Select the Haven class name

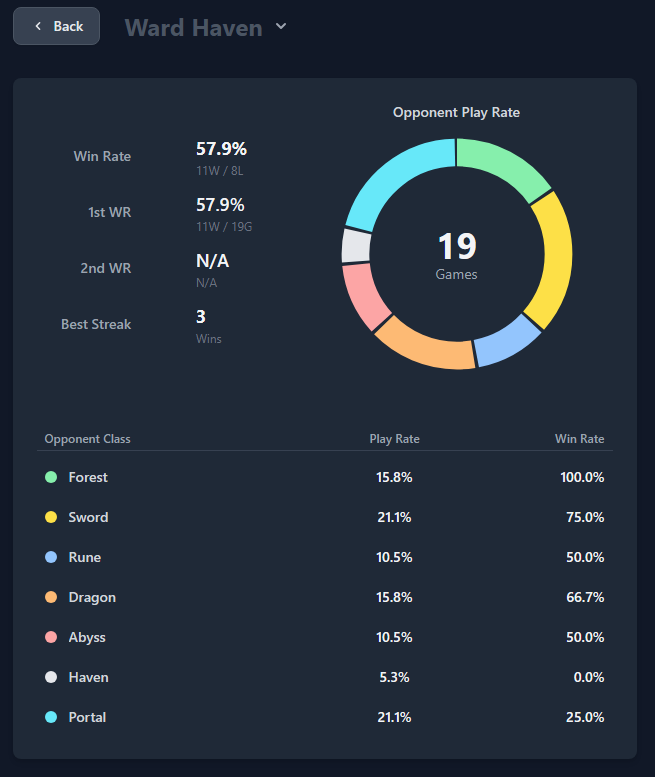(88, 677)
